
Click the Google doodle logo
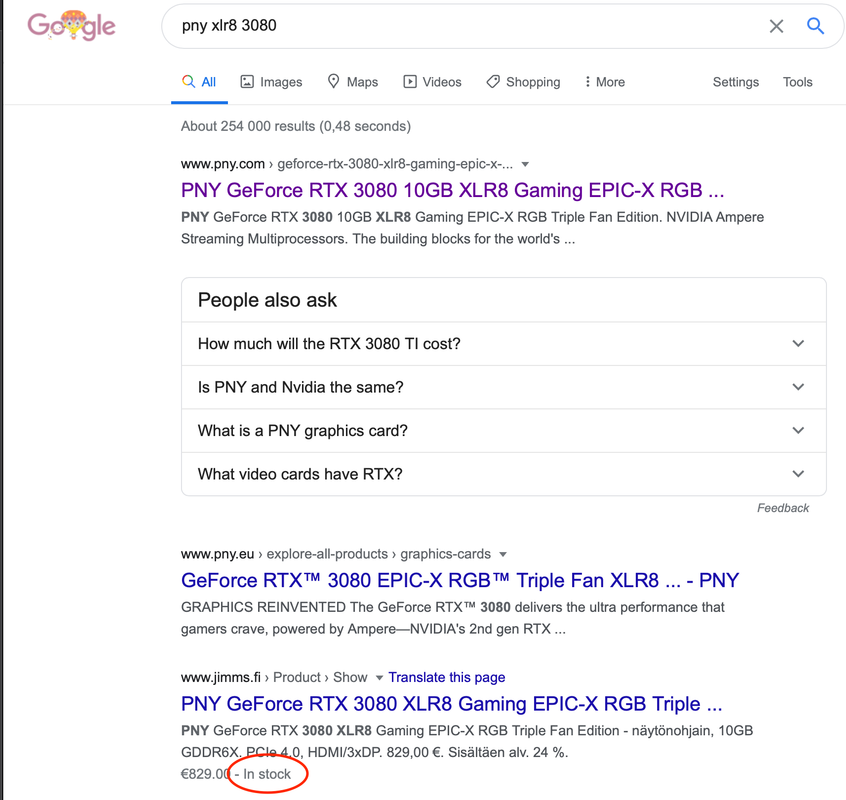(x=71, y=25)
